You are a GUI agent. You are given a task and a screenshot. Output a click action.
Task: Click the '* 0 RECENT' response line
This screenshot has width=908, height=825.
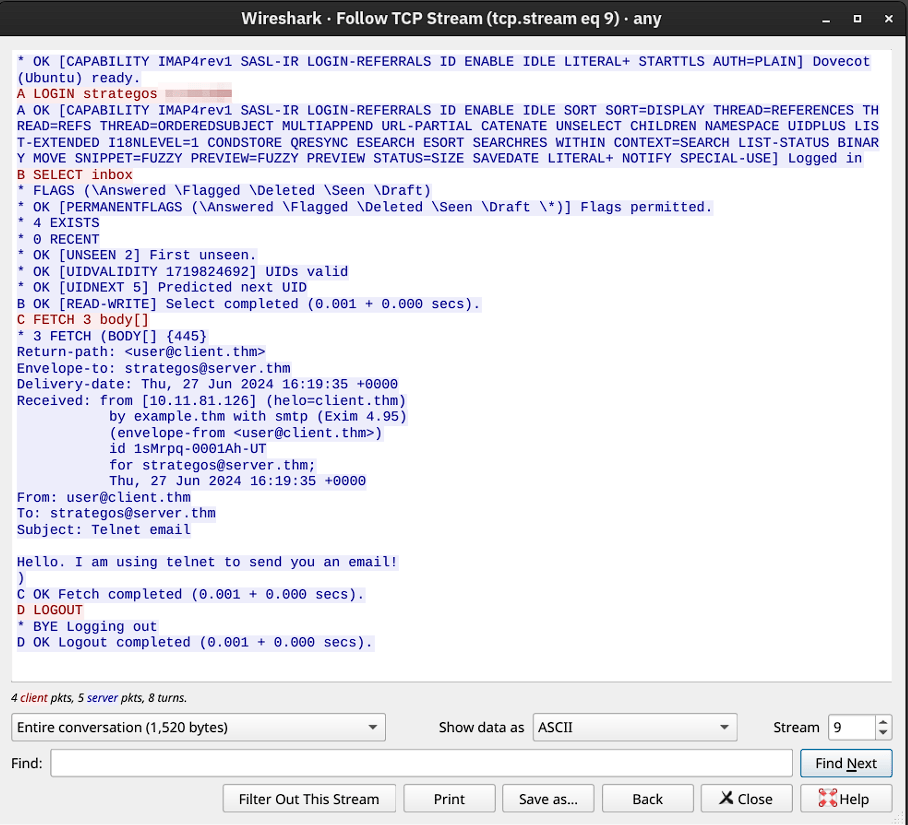coord(58,239)
